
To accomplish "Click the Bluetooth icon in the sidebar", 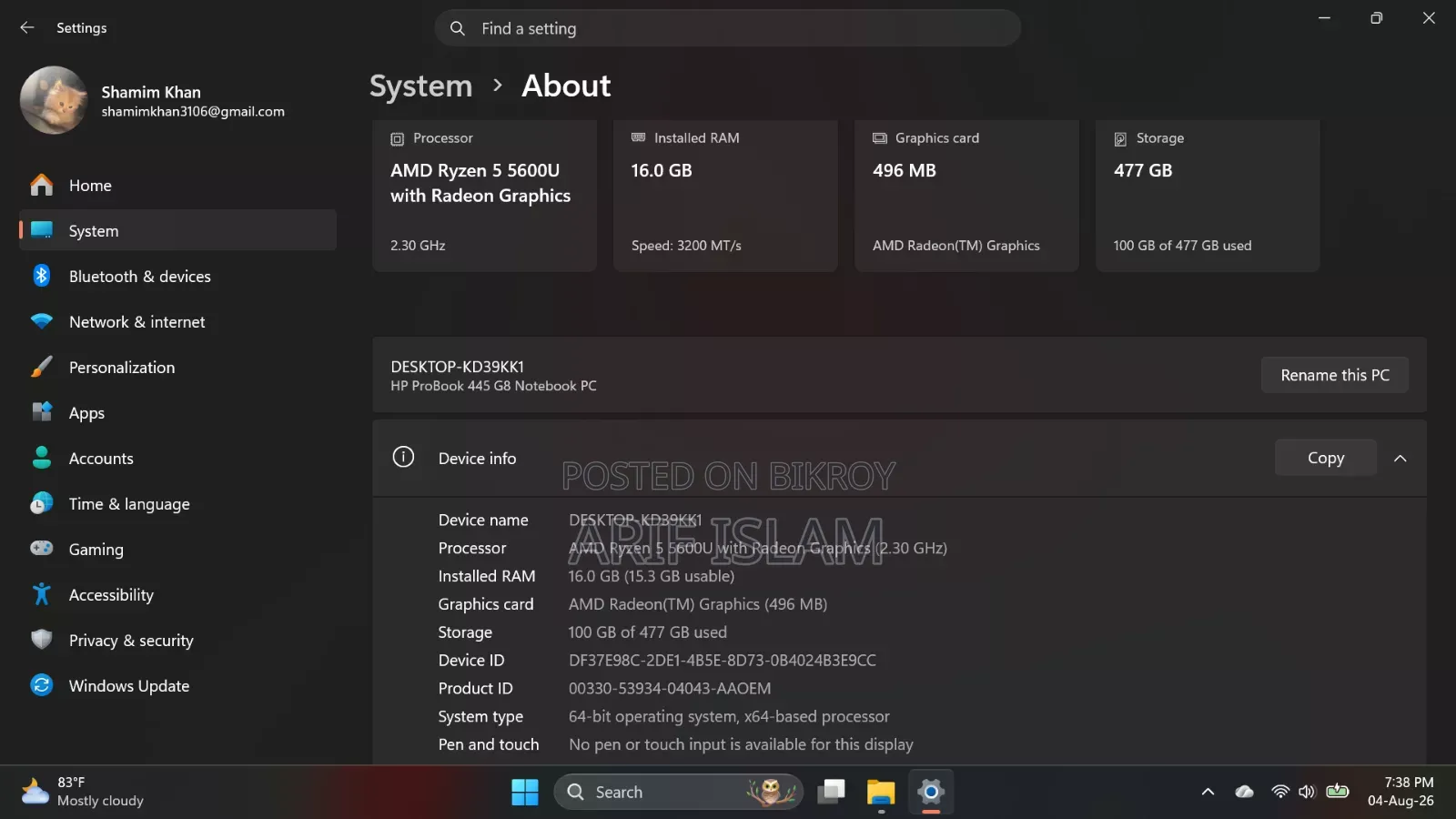I will pyautogui.click(x=42, y=276).
